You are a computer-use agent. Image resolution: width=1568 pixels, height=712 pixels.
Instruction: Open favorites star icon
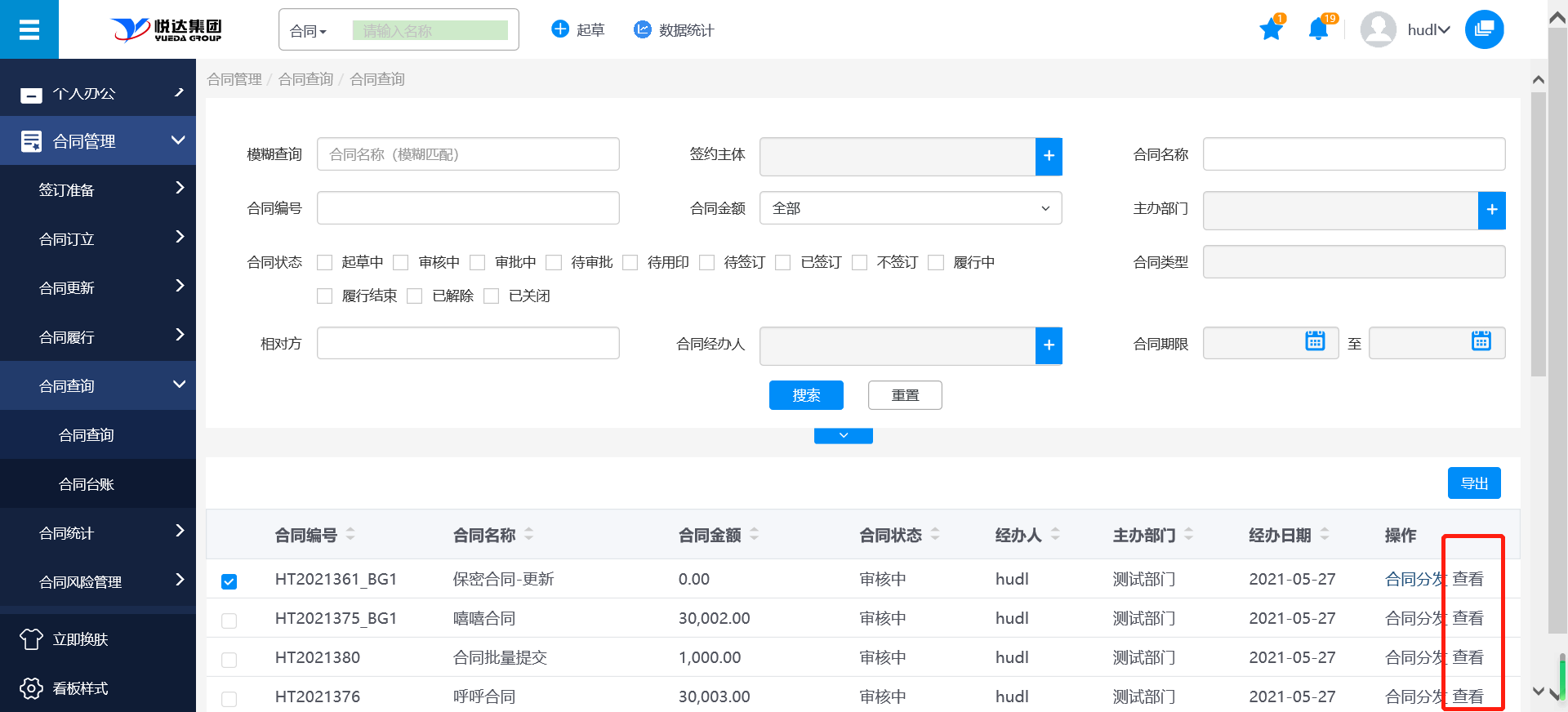pos(1271,30)
